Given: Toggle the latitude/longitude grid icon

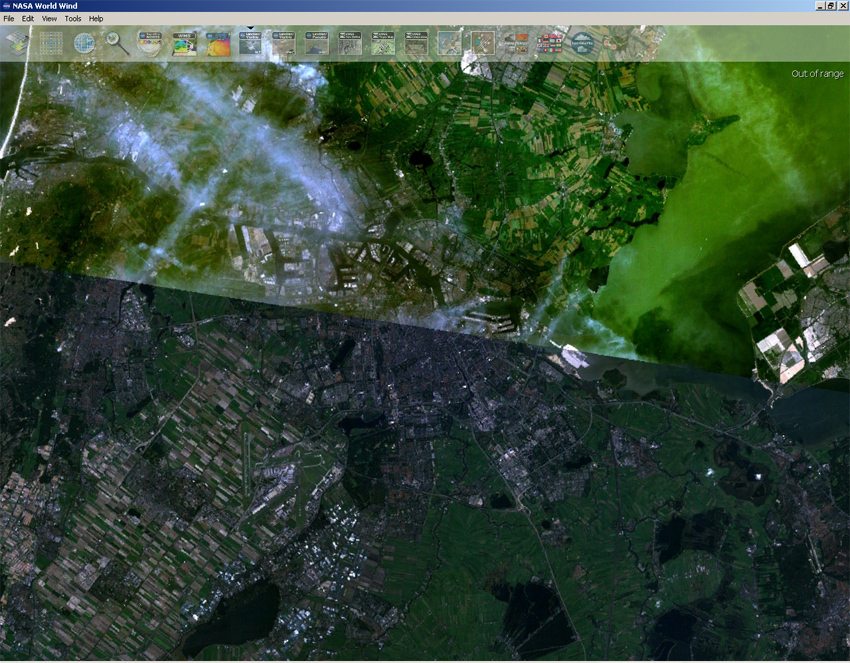Looking at the screenshot, I should coord(51,43).
